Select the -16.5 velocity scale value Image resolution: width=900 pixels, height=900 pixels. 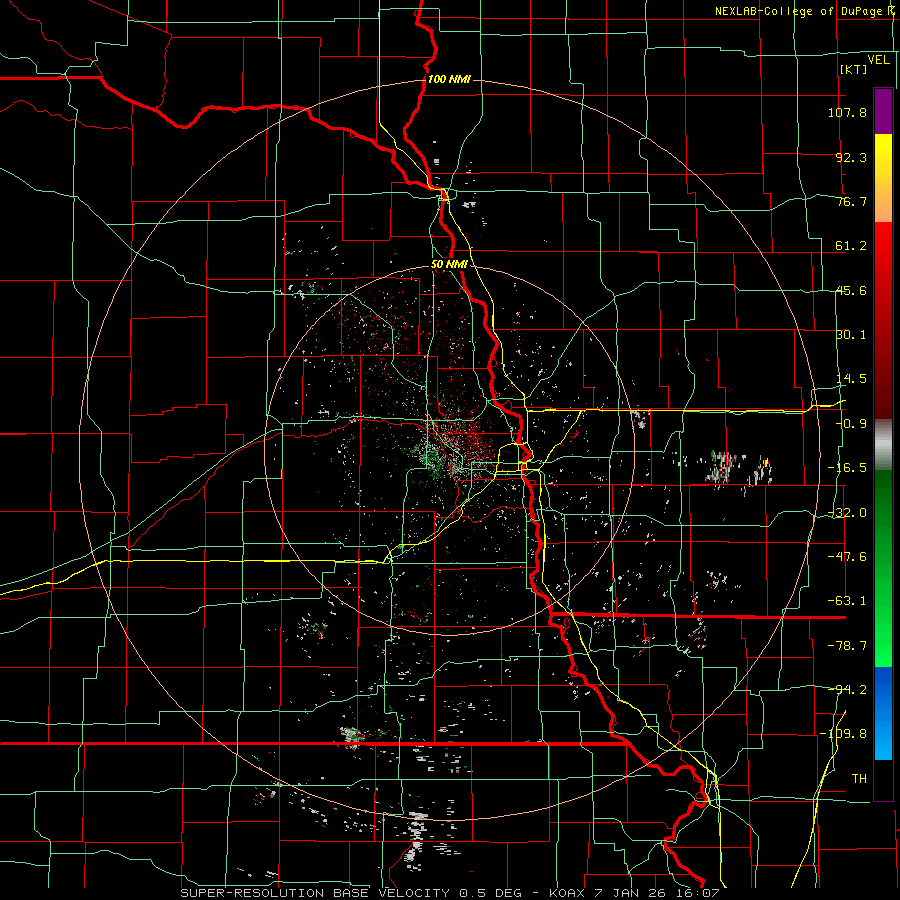click(847, 468)
